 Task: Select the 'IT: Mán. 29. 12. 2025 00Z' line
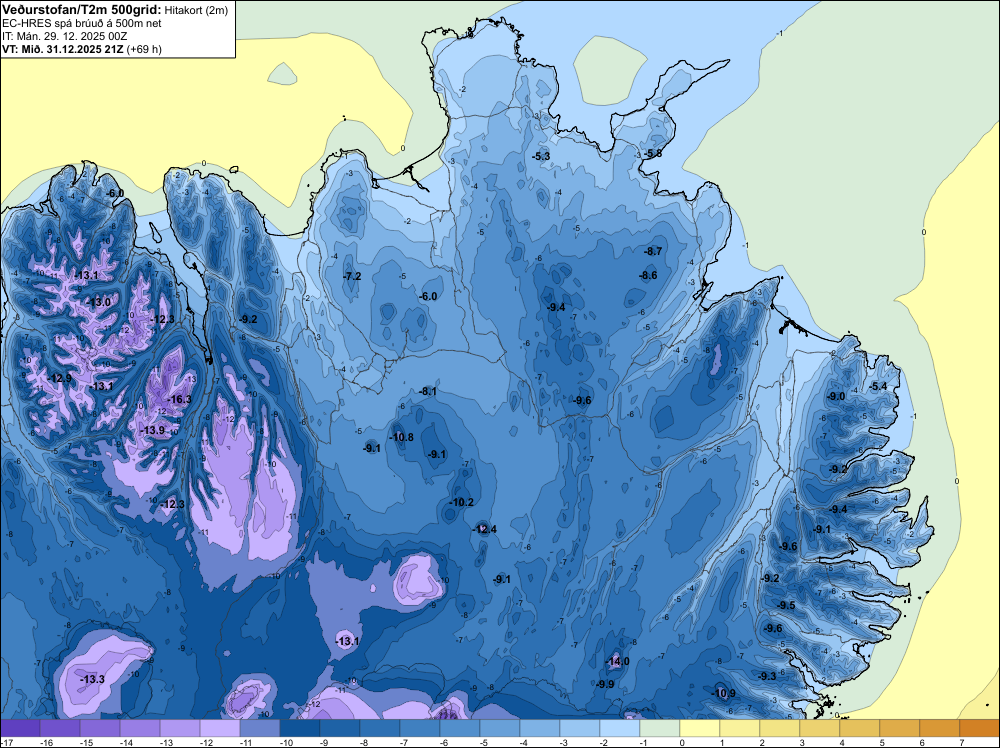[64, 36]
